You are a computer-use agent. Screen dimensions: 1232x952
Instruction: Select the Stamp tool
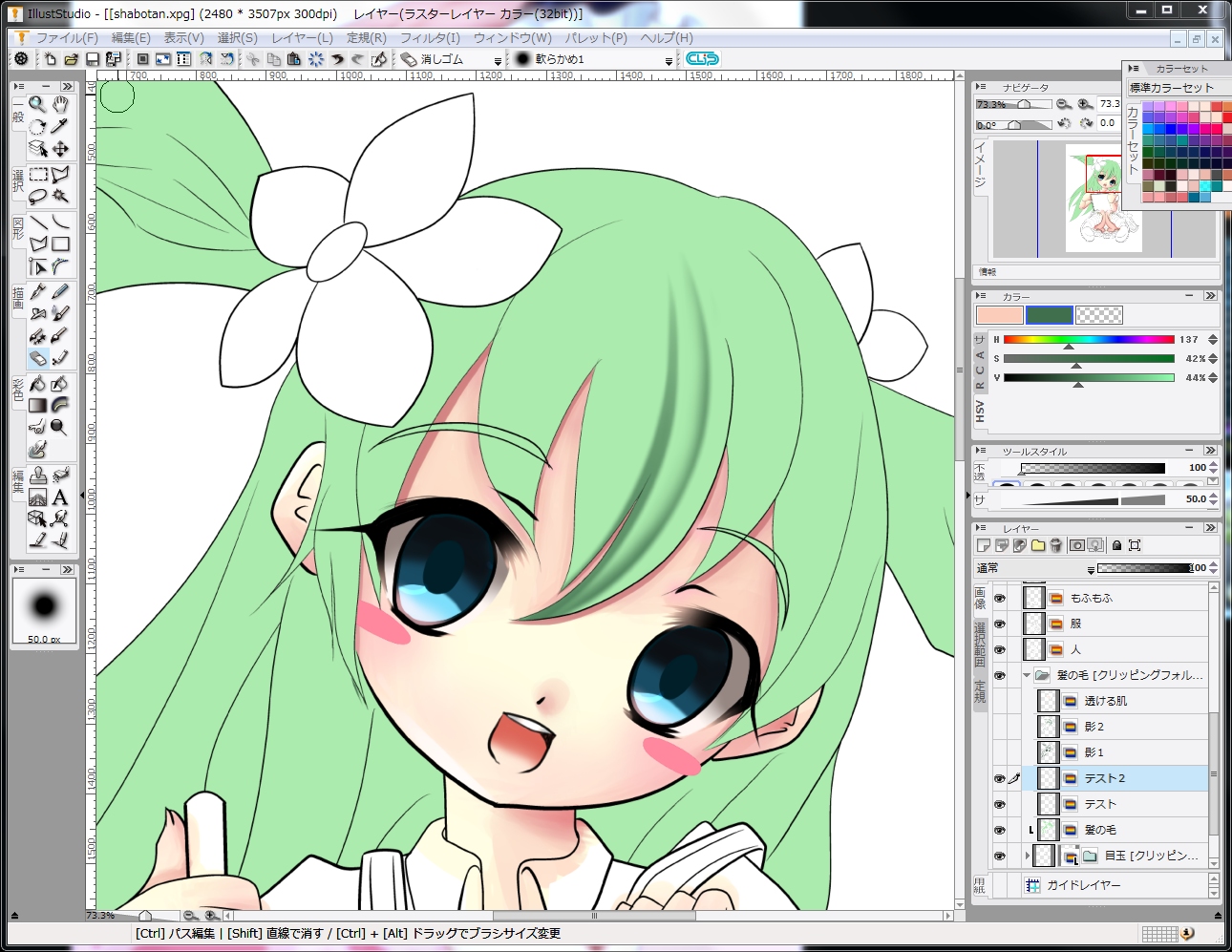[37, 475]
